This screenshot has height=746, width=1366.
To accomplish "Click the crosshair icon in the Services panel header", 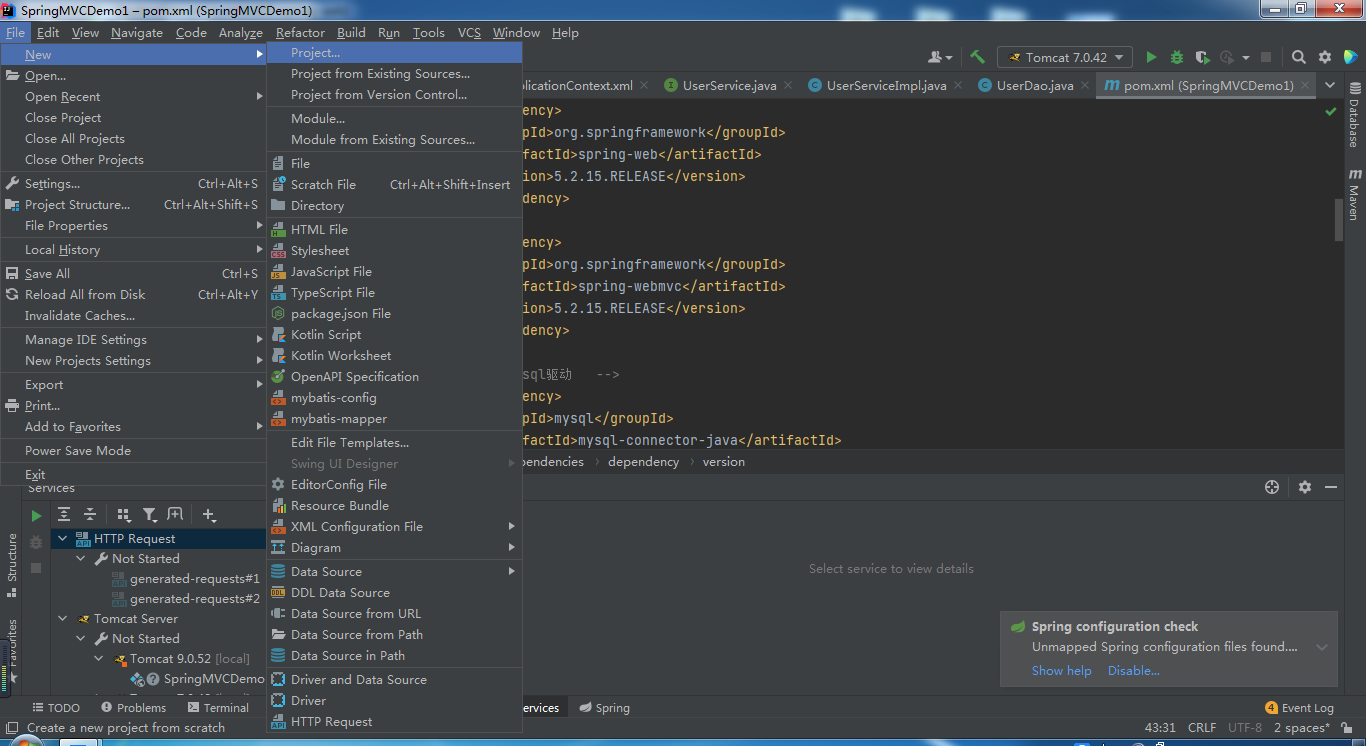I will click(1272, 487).
